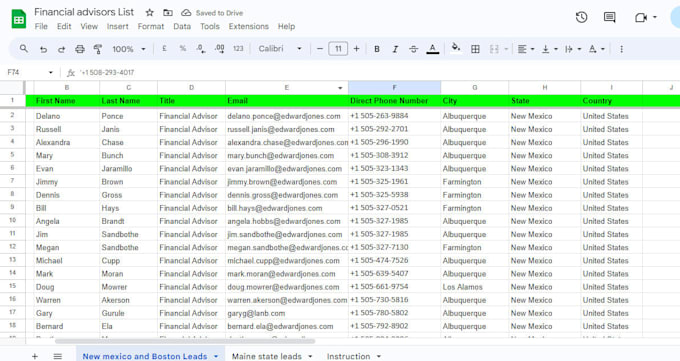
Task: Open the View menu
Action: (x=89, y=26)
